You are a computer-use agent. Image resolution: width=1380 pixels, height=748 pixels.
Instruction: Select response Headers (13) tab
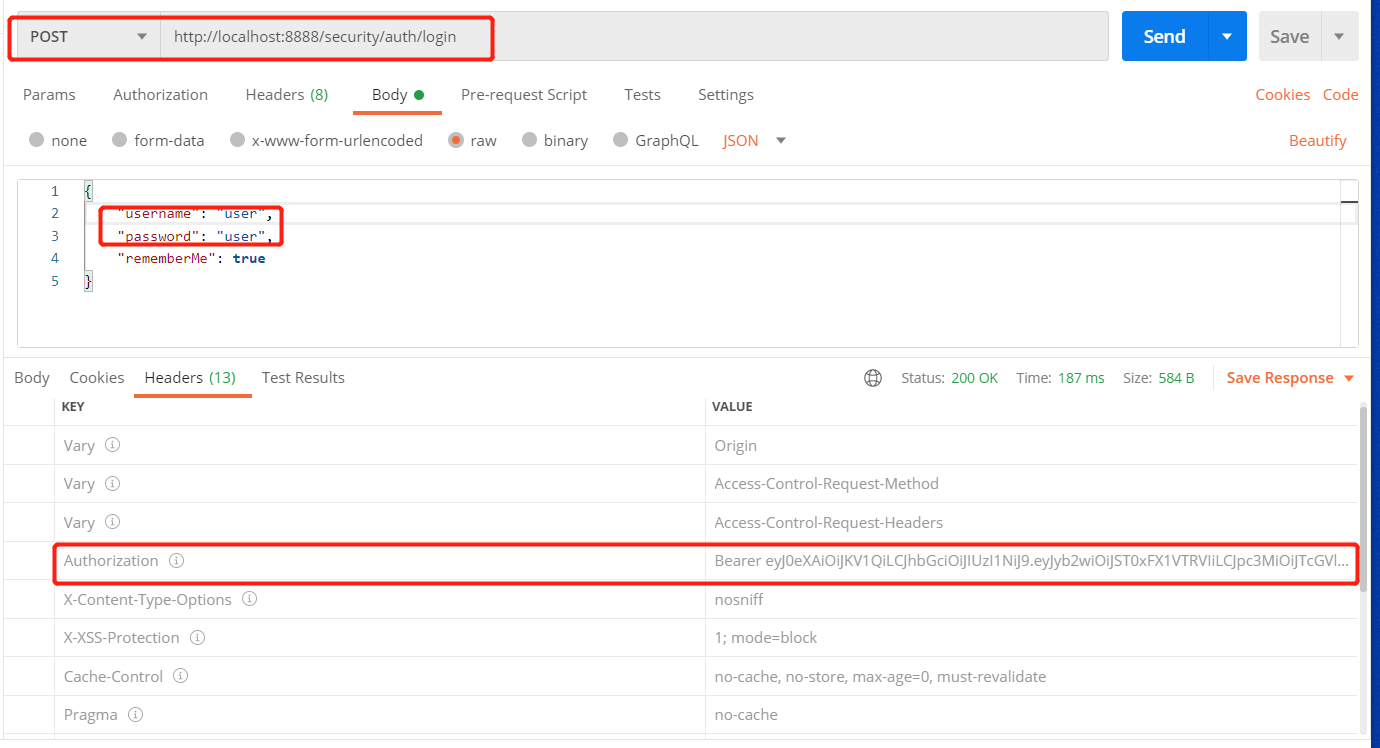tap(190, 378)
